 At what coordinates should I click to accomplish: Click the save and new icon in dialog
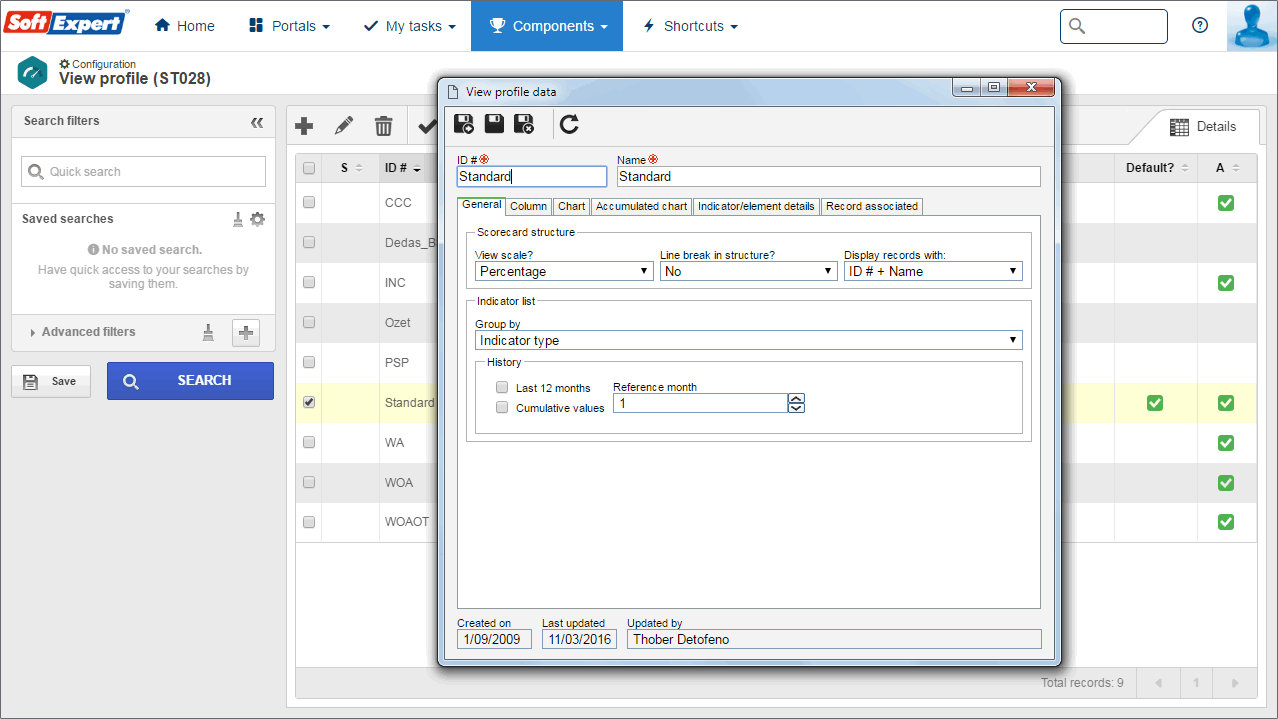pos(464,124)
